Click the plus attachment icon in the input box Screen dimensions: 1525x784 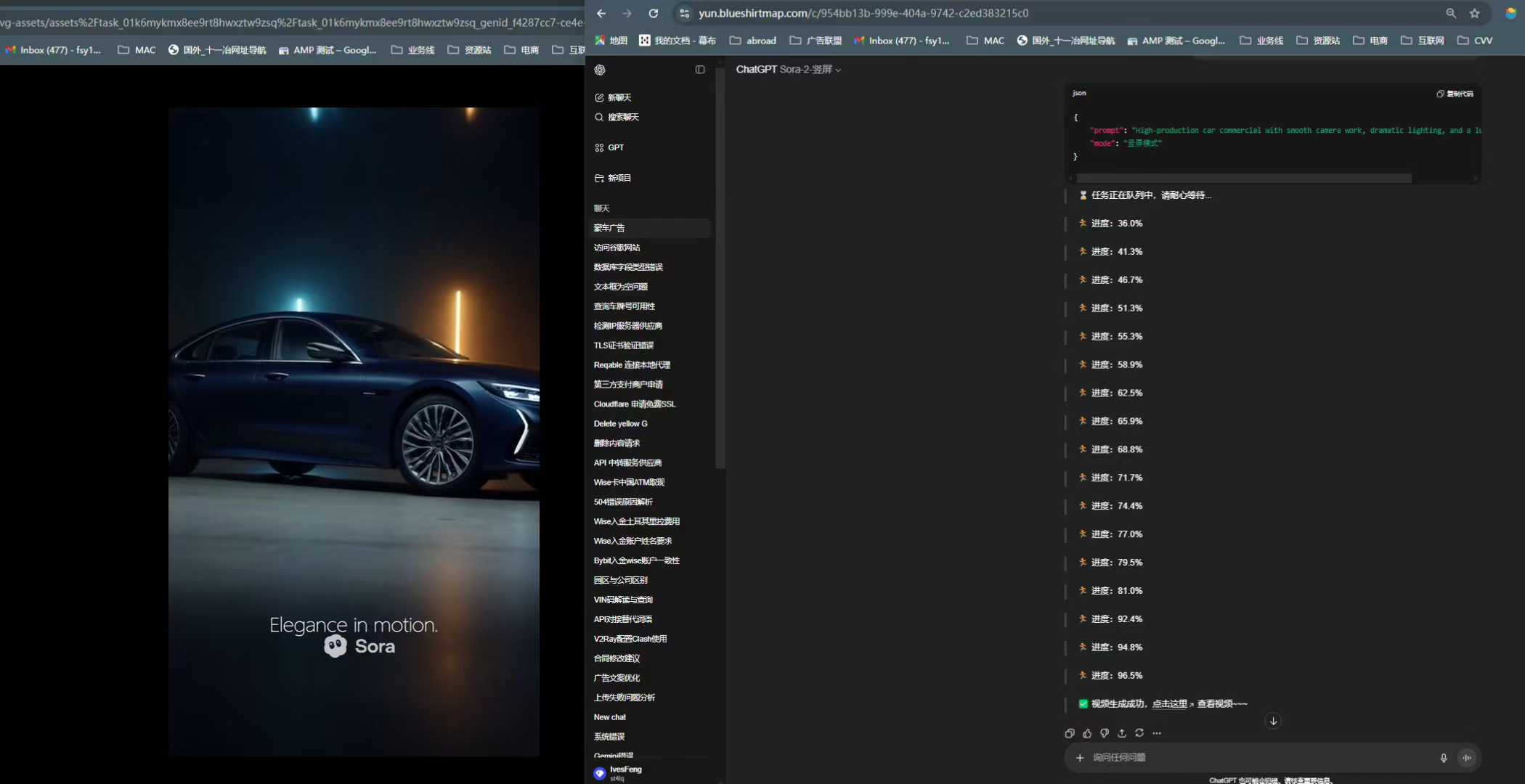point(1080,758)
